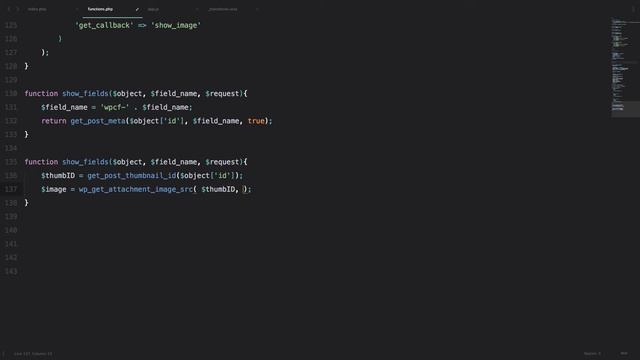Open the PHP syntax selector in status bar
640x360 pixels.
pyautogui.click(x=624, y=353)
